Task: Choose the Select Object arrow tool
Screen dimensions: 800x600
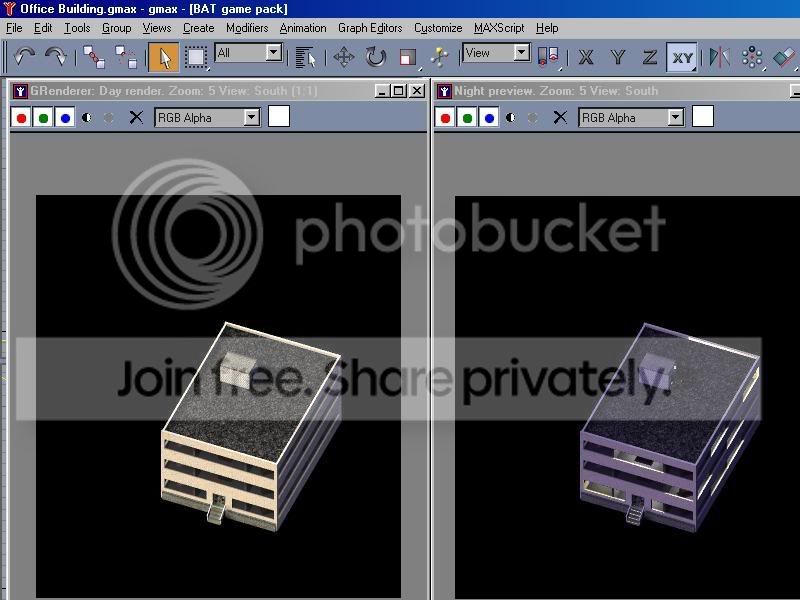Action: pyautogui.click(x=163, y=57)
